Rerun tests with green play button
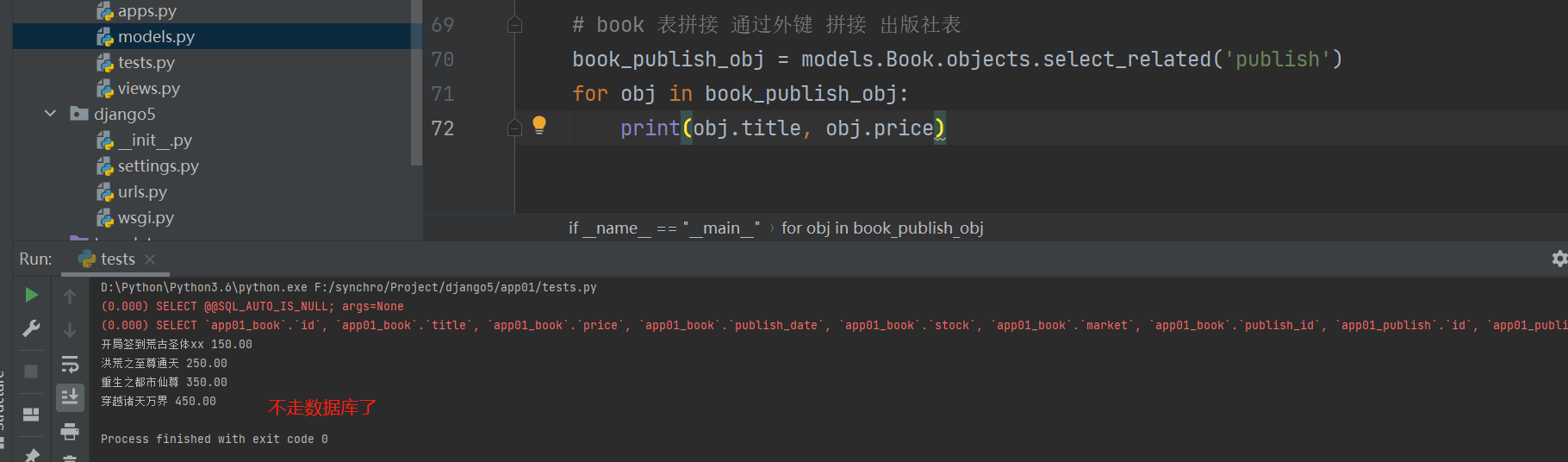This screenshot has width=1568, height=462. 31,296
